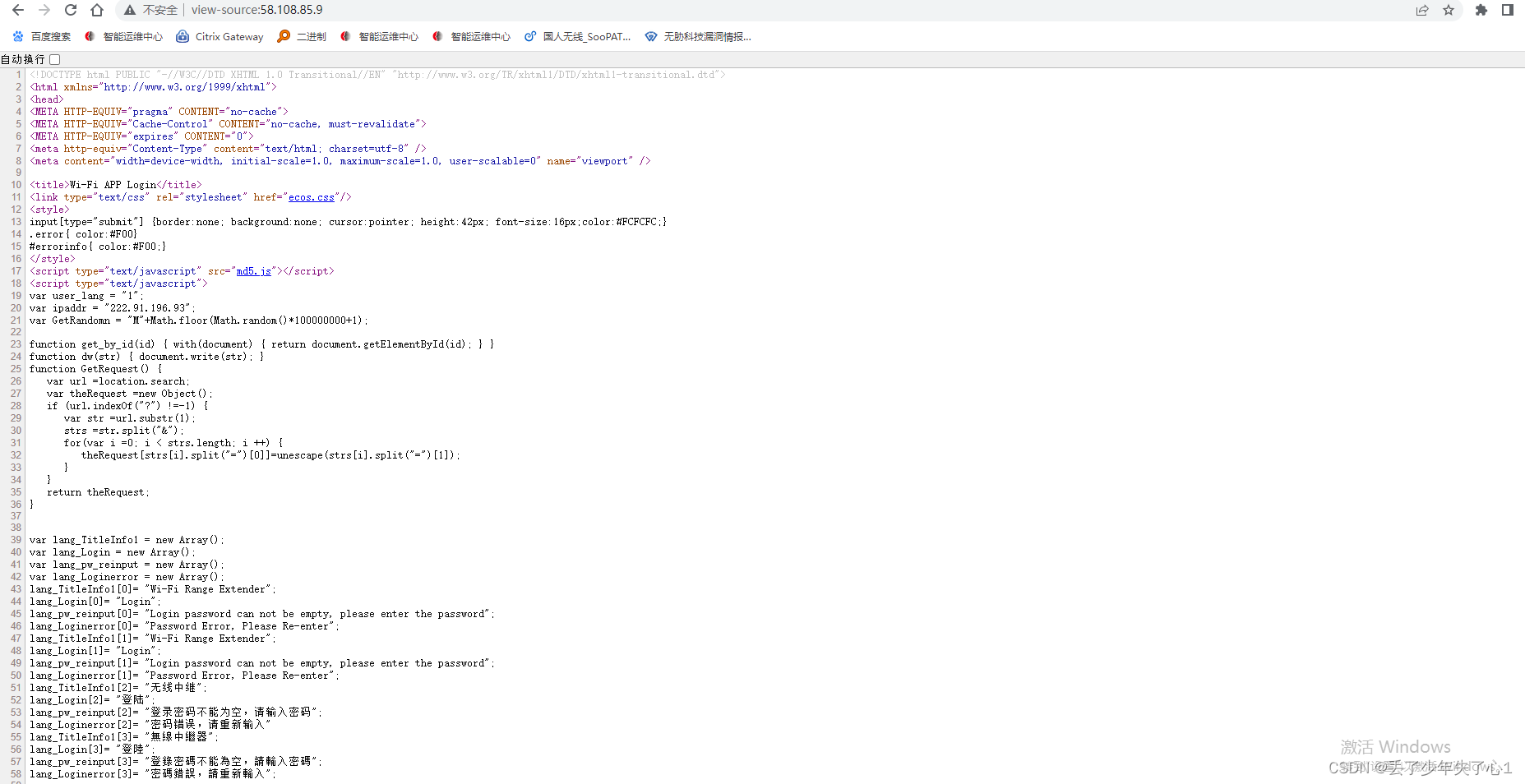Enable the 自动换行 line wrap checkbox
This screenshot has height=784, width=1525.
point(55,59)
